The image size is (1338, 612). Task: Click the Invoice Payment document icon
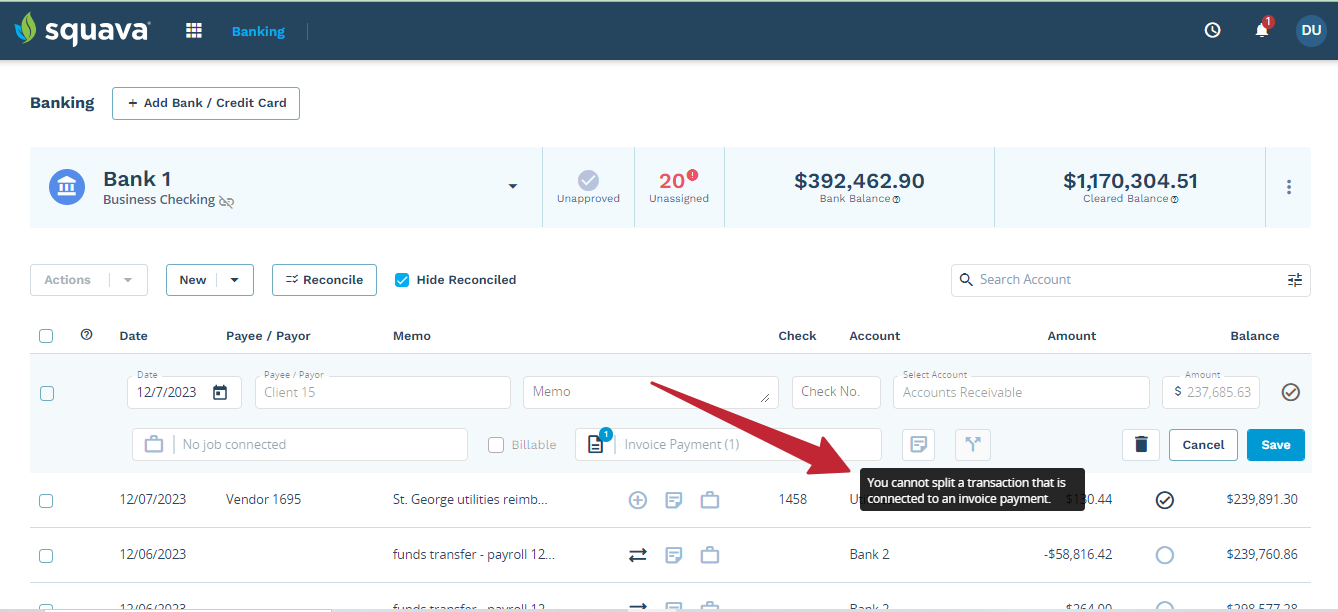pos(596,444)
